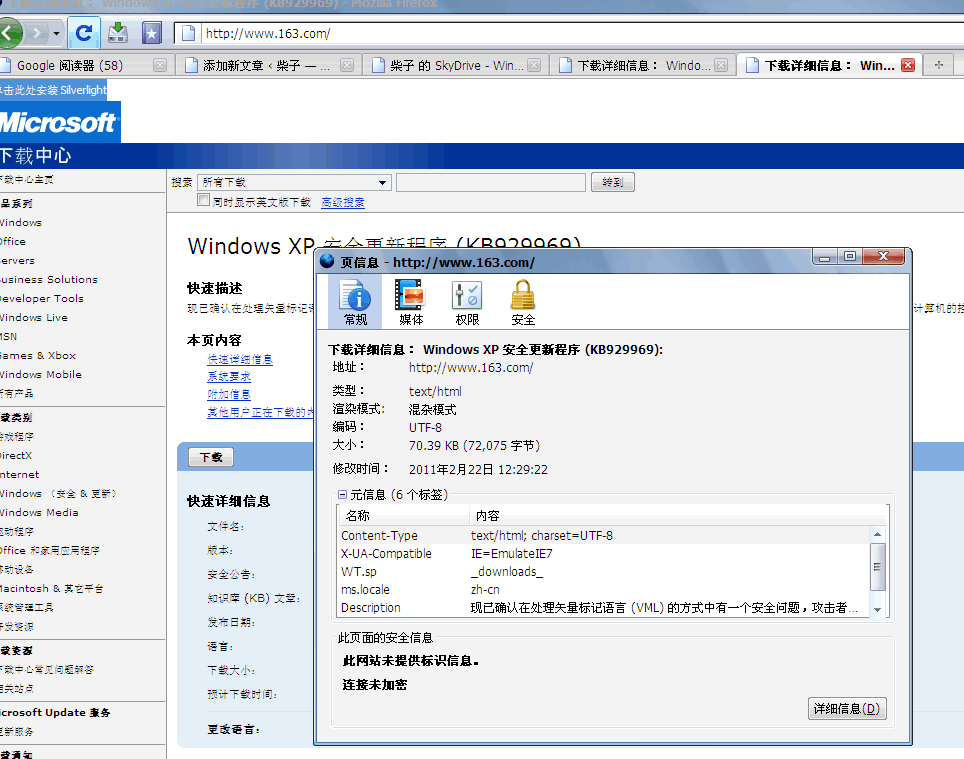Select the X-UA-Compatible meta row

pyautogui.click(x=604, y=554)
